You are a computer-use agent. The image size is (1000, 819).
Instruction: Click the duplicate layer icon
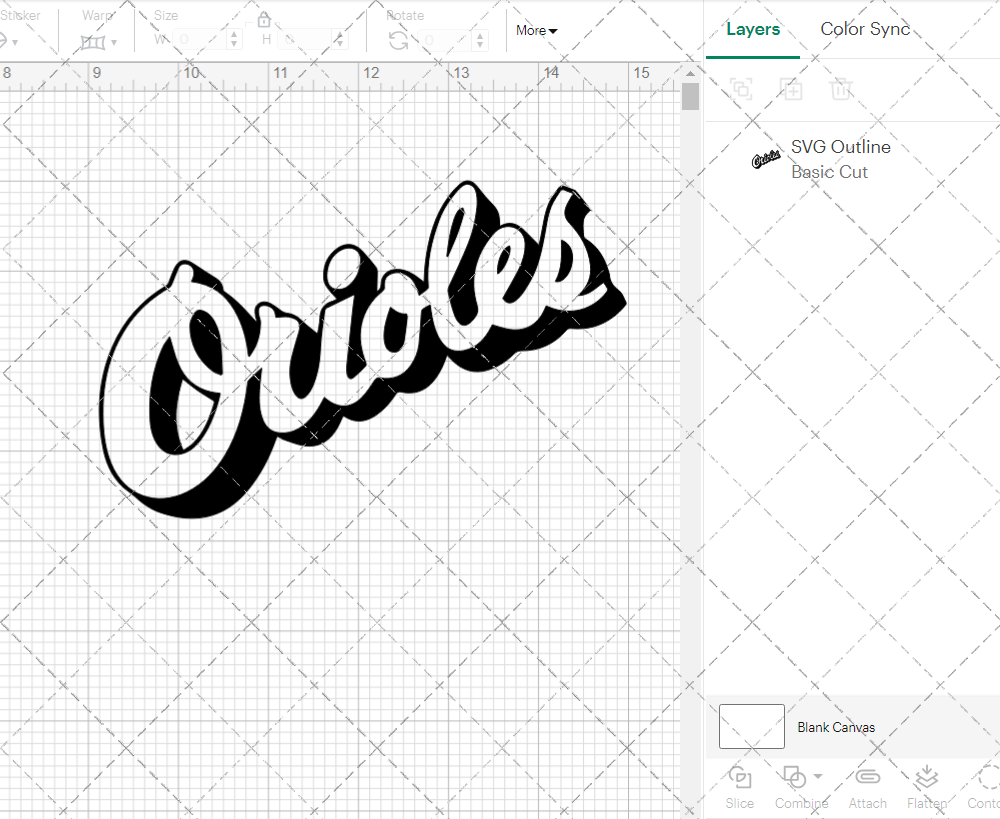coord(741,89)
